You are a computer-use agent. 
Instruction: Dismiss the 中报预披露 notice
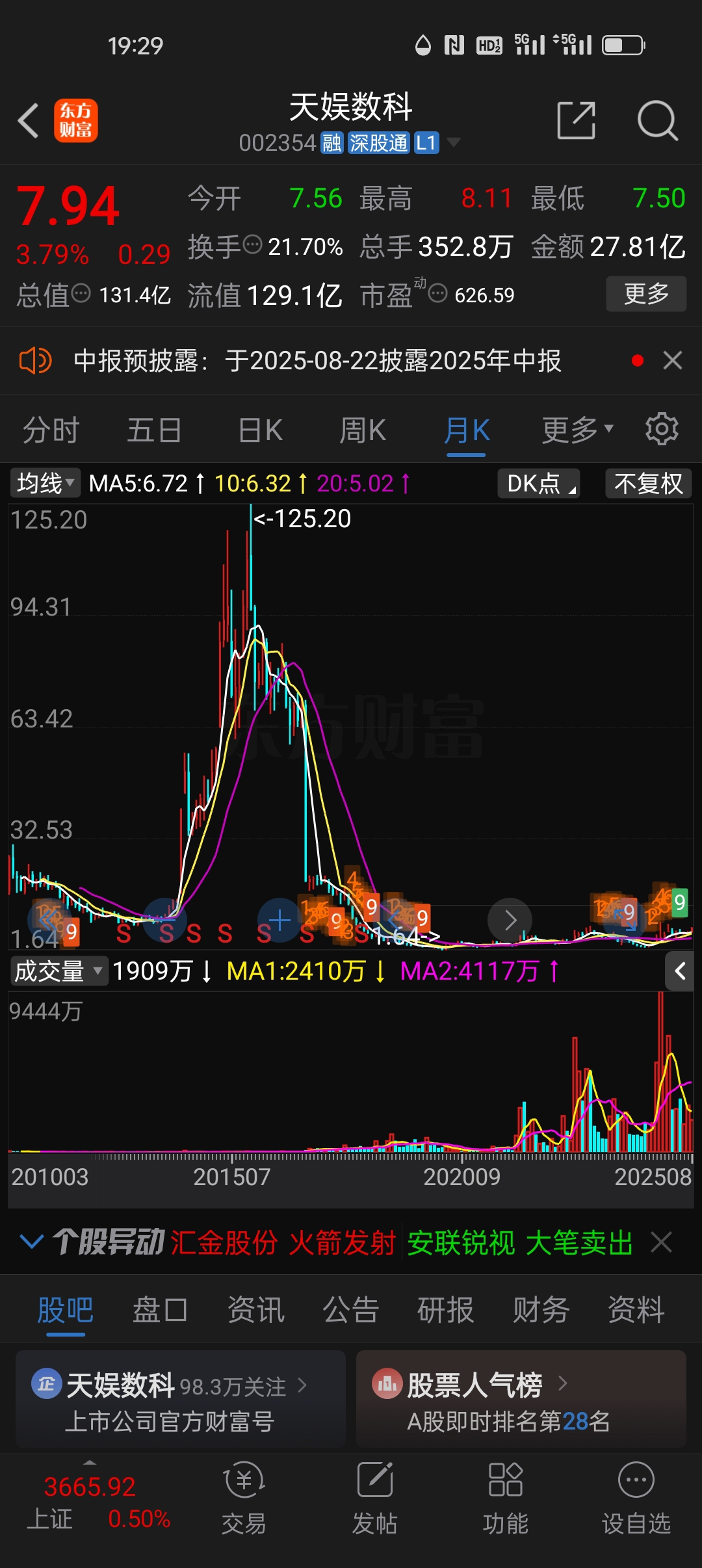[x=673, y=360]
